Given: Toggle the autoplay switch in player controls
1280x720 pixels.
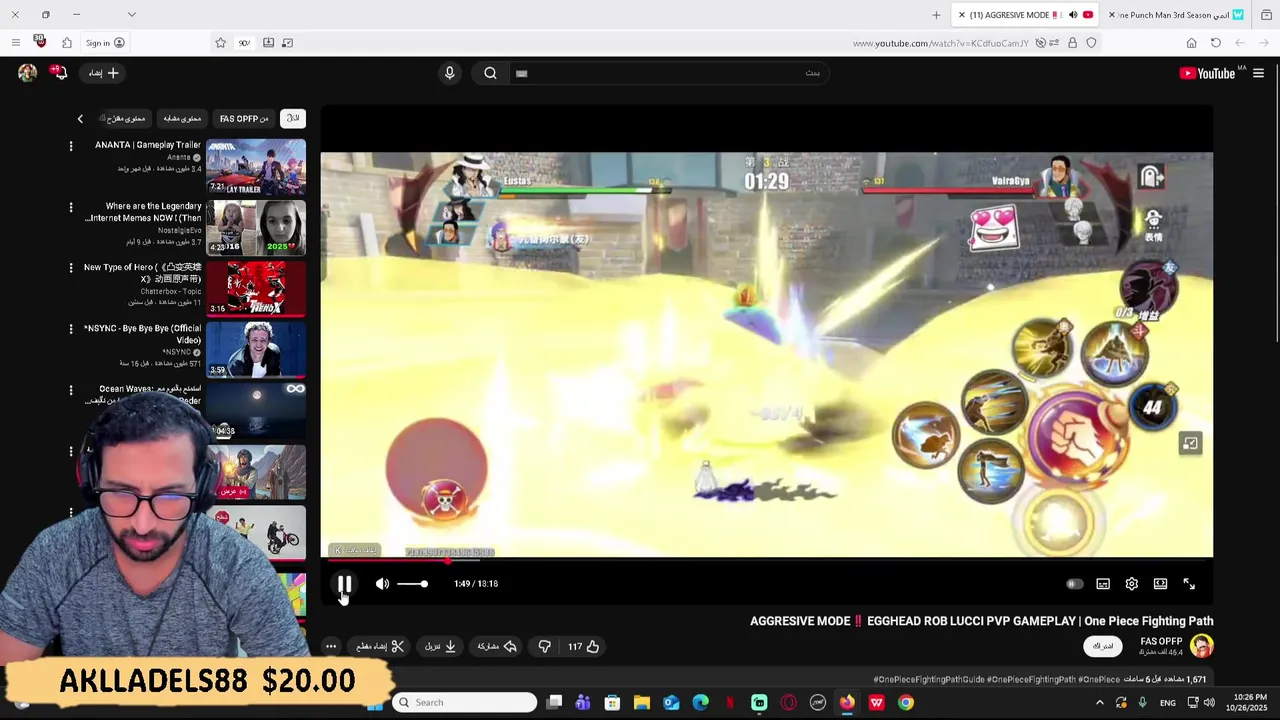Looking at the screenshot, I should click(1074, 584).
